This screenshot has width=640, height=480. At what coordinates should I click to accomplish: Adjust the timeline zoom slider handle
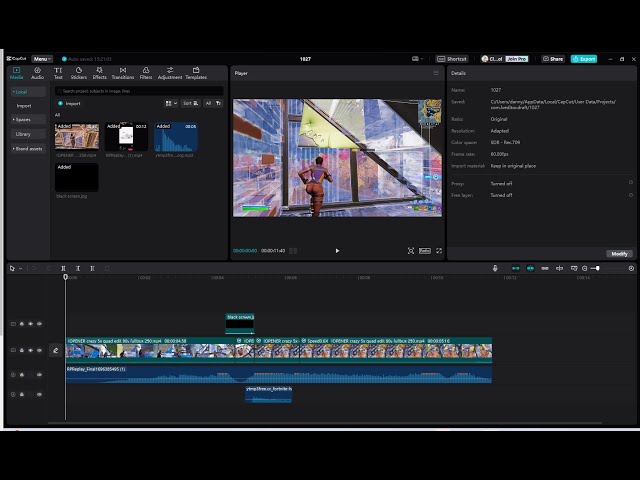598,268
